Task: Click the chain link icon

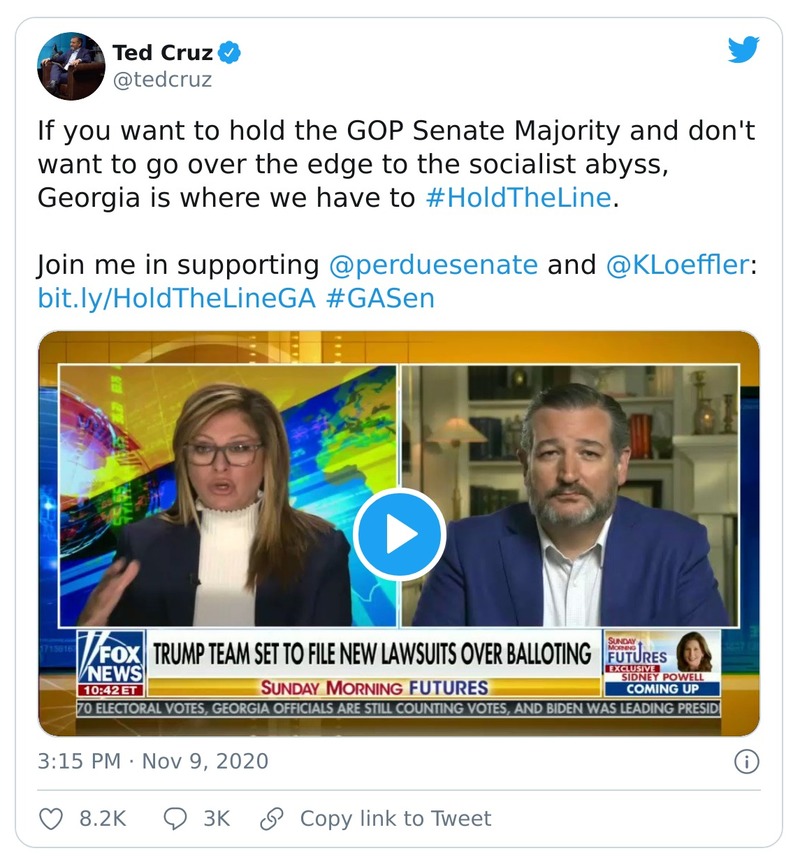Action: click(x=270, y=819)
